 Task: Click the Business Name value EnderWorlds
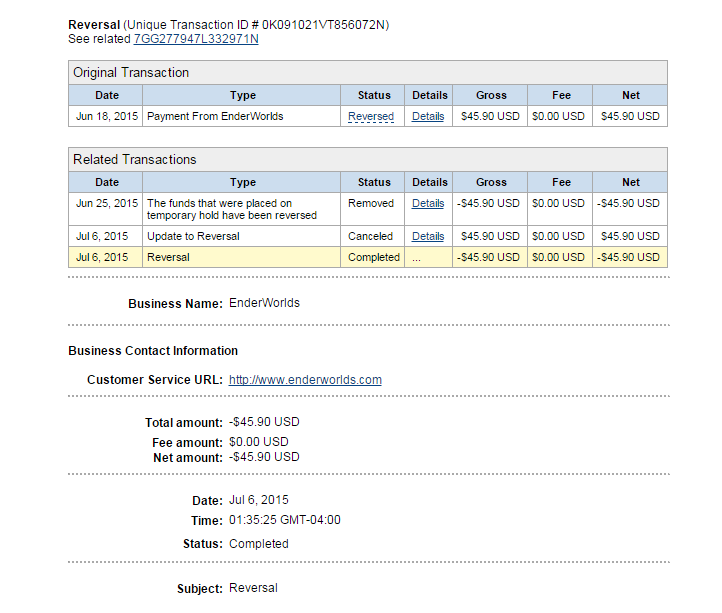tap(264, 303)
